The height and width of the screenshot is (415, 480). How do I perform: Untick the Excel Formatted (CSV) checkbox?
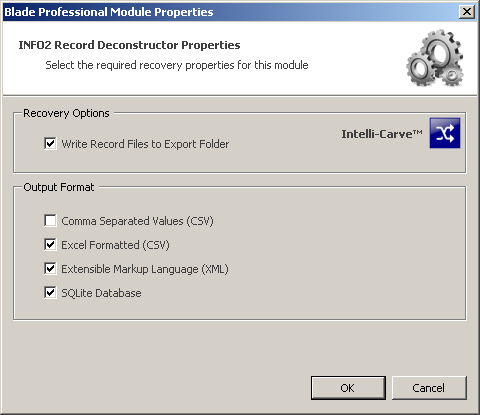[50, 245]
